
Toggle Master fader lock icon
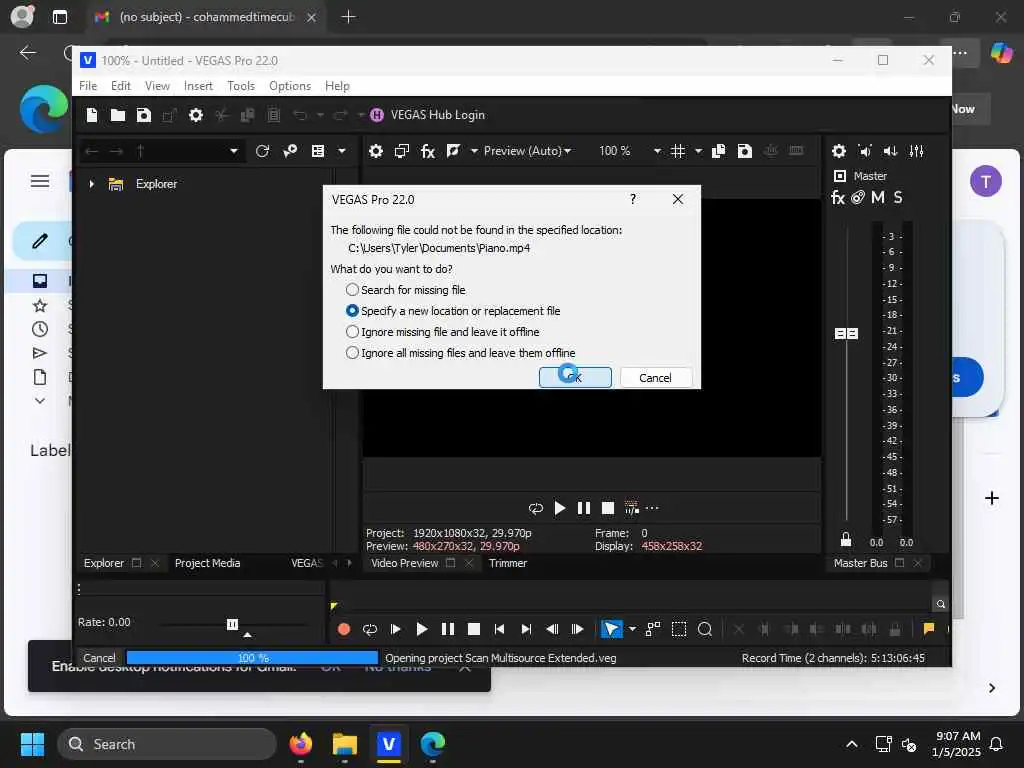click(x=846, y=539)
